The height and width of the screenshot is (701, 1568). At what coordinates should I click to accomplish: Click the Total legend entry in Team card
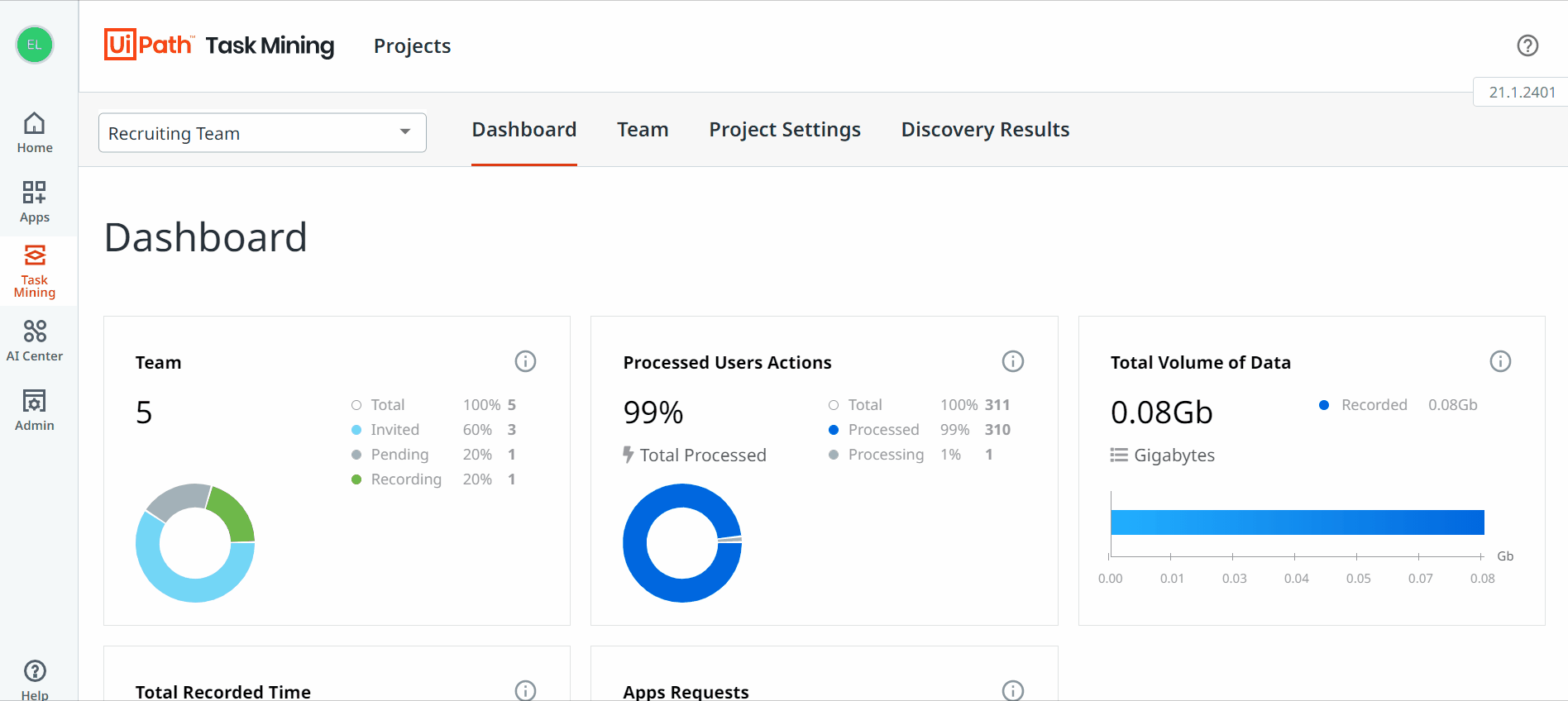(x=434, y=405)
